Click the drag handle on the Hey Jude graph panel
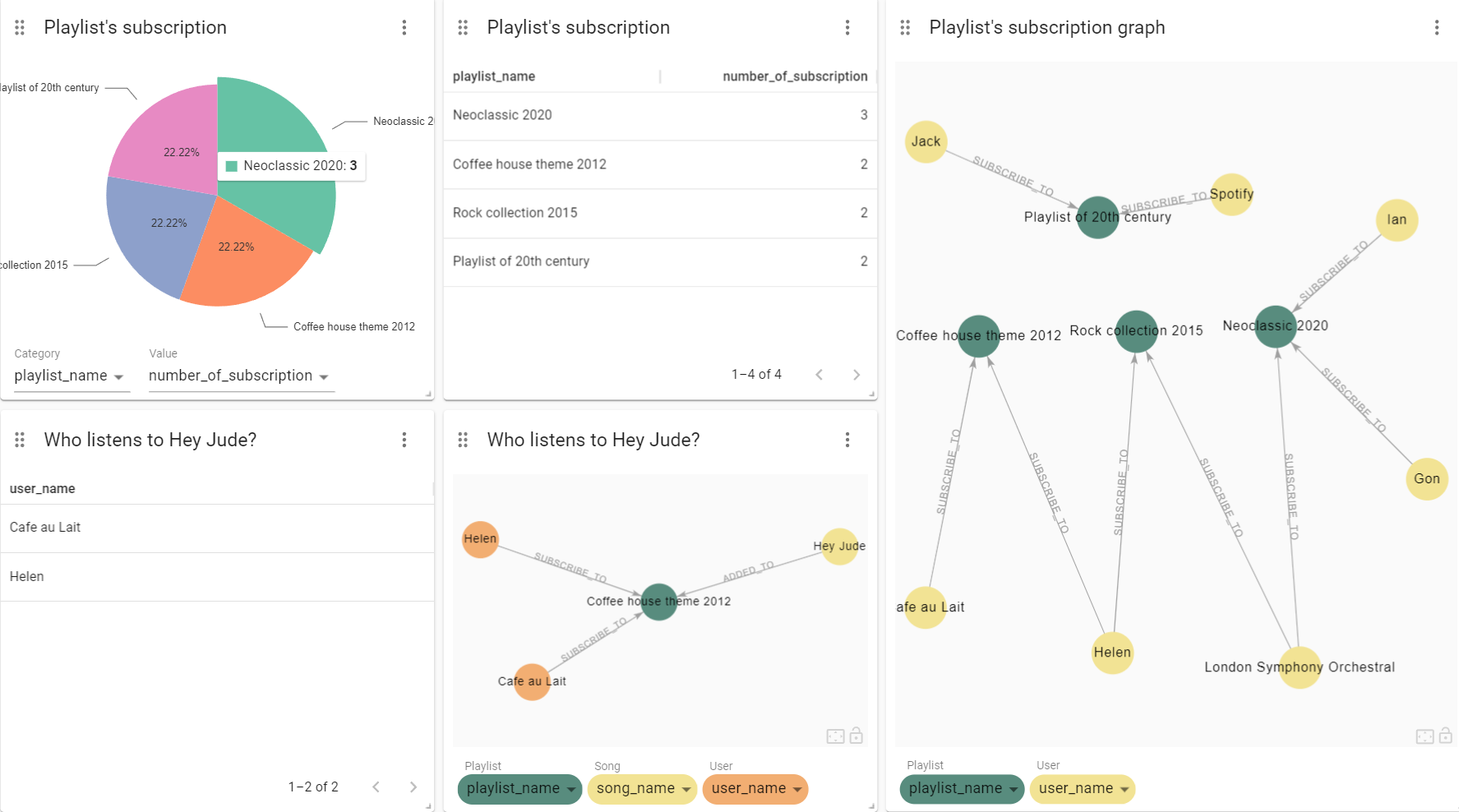 [x=462, y=440]
